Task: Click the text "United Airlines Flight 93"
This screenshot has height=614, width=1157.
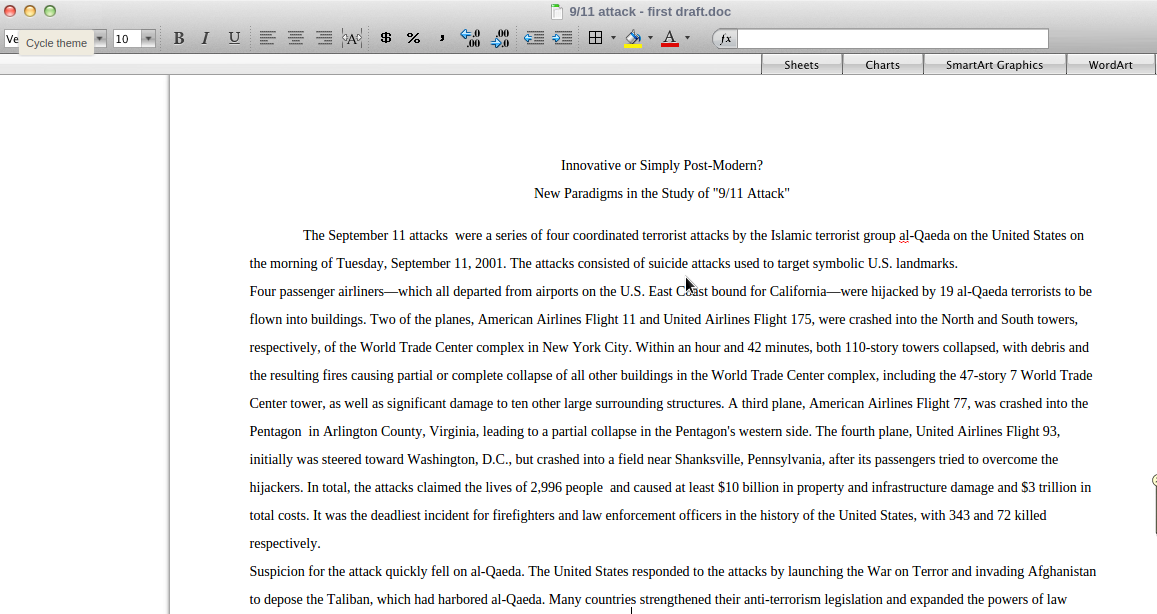Action: (x=987, y=432)
